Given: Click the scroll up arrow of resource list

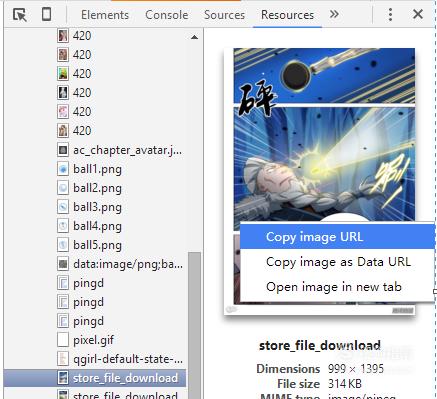Looking at the screenshot, I should pos(194,37).
